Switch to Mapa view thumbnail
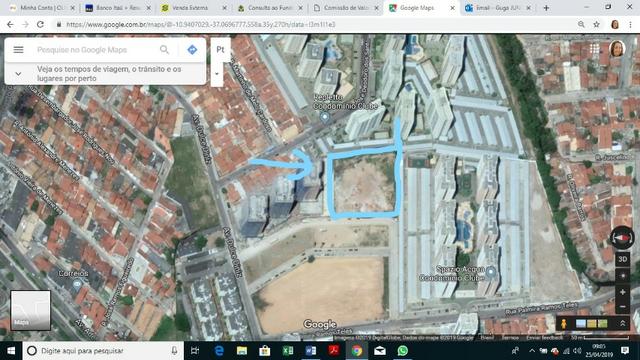The image size is (640, 360). [x=31, y=310]
